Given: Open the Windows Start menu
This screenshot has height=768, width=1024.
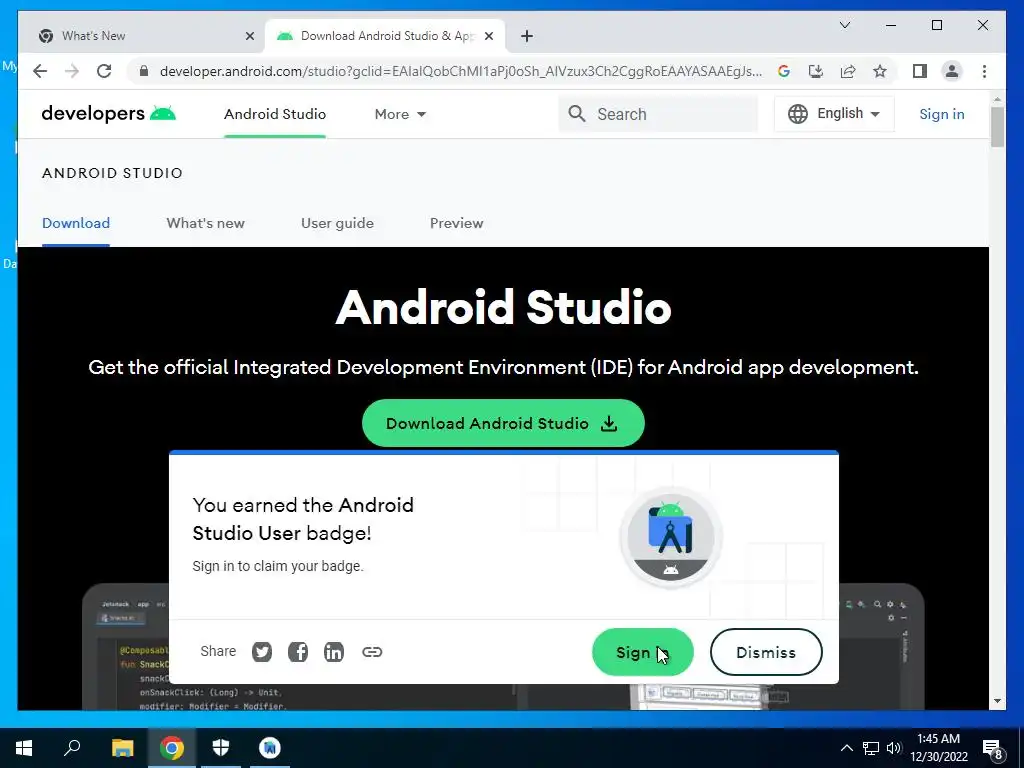Looking at the screenshot, I should tap(24, 748).
